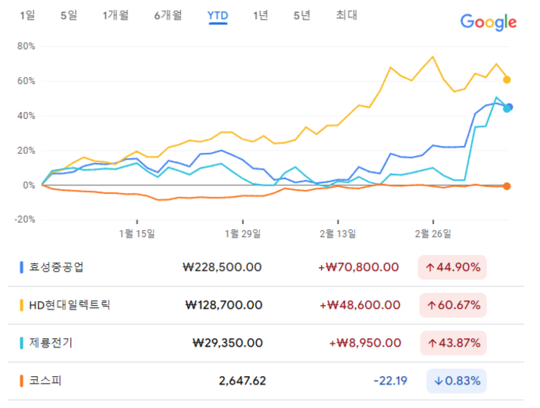This screenshot has height=408, width=540.
Task: Select the 1일 time range tab
Action: [x=28, y=15]
